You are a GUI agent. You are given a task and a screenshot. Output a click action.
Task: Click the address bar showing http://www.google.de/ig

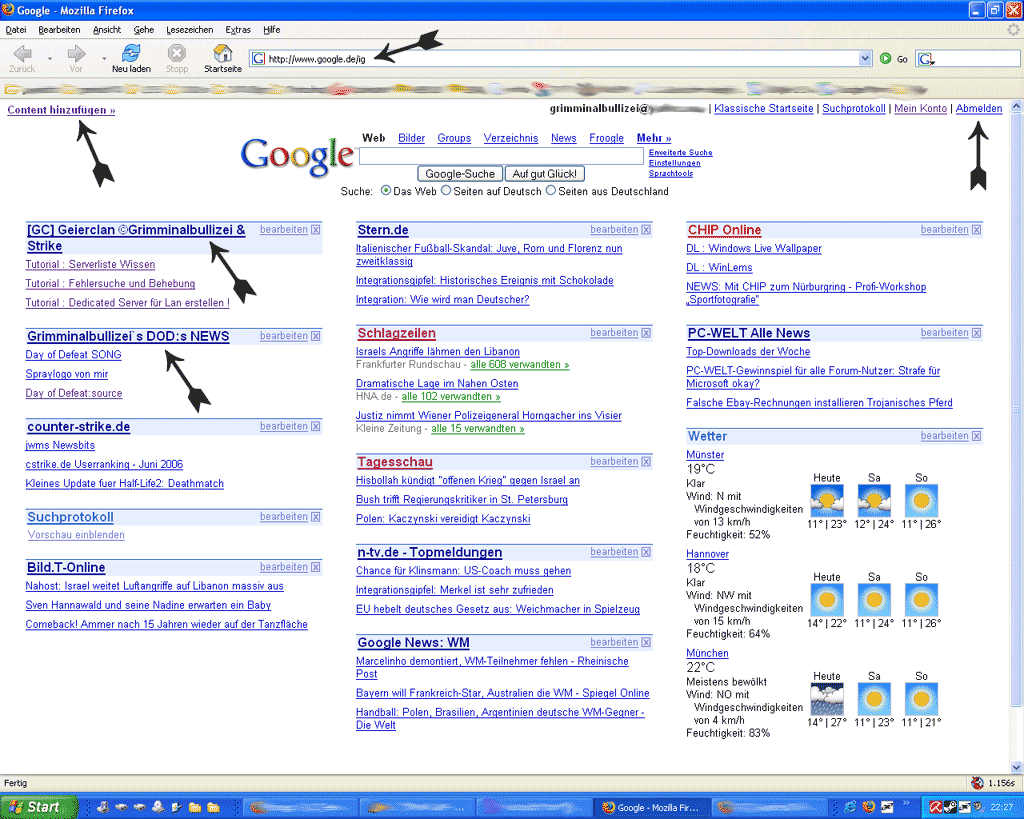tap(562, 59)
